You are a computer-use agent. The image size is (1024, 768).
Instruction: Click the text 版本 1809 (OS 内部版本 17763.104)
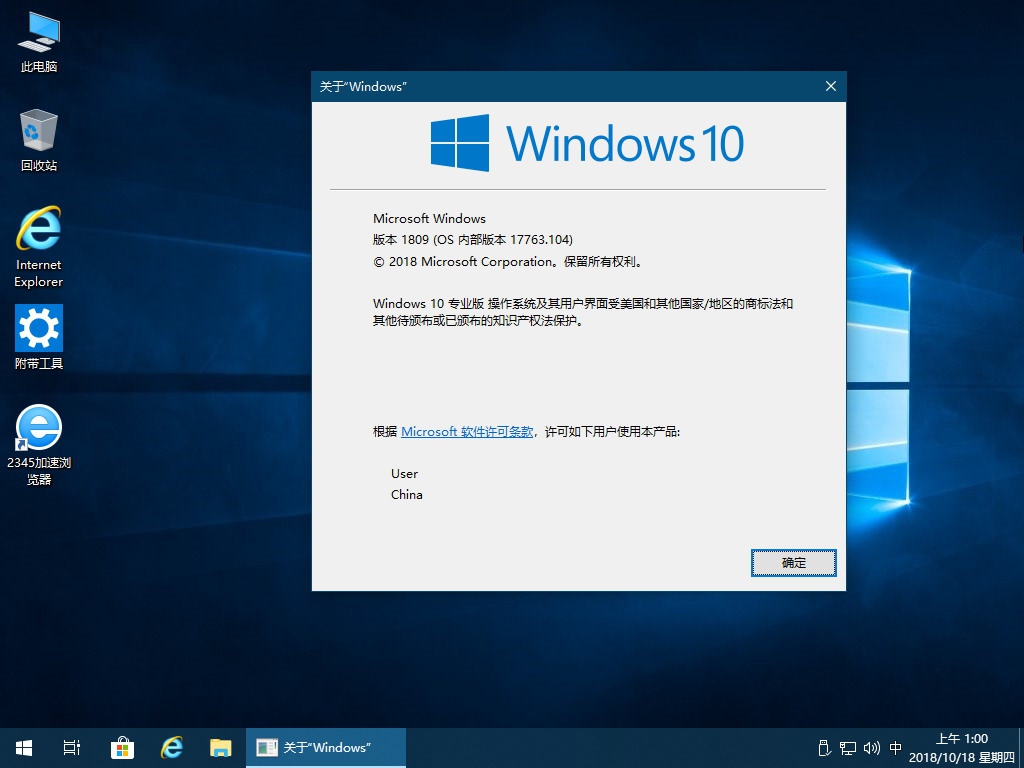coord(473,240)
